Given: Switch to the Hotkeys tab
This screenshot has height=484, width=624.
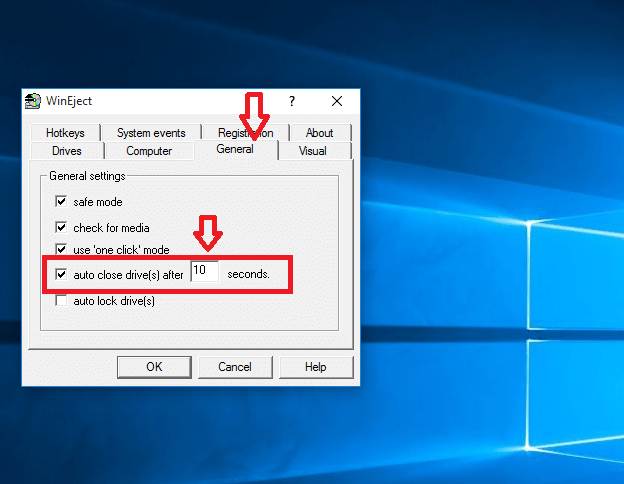Looking at the screenshot, I should [x=65, y=133].
